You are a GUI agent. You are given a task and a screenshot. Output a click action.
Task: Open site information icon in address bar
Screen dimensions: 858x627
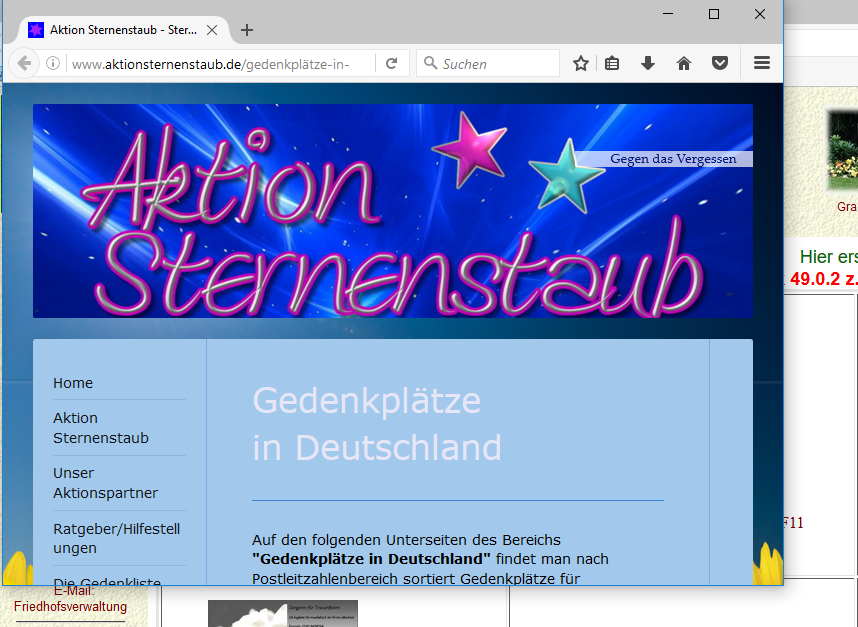[53, 63]
